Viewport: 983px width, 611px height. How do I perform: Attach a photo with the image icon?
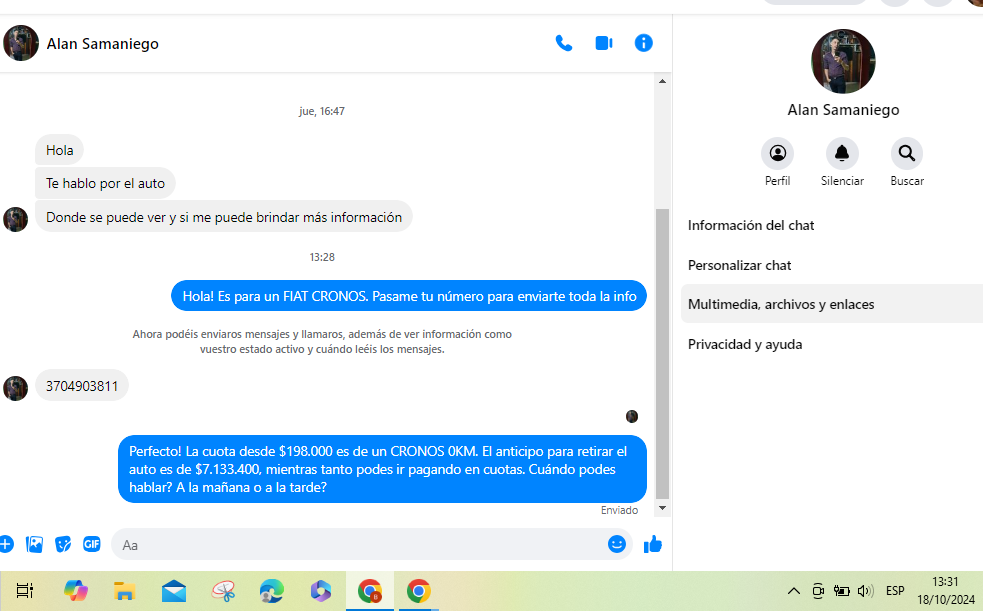point(34,544)
